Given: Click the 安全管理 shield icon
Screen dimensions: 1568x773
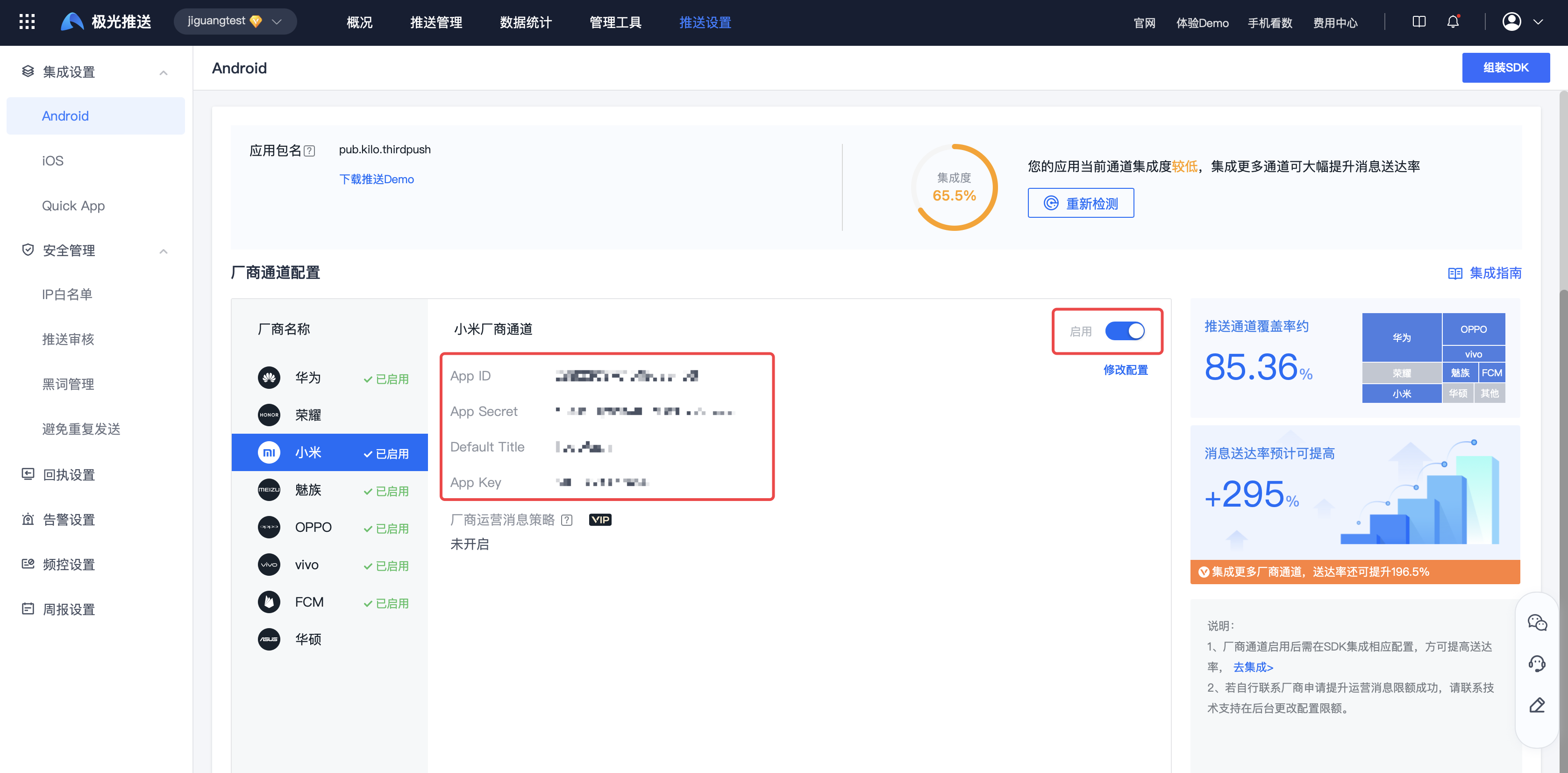Looking at the screenshot, I should (28, 250).
